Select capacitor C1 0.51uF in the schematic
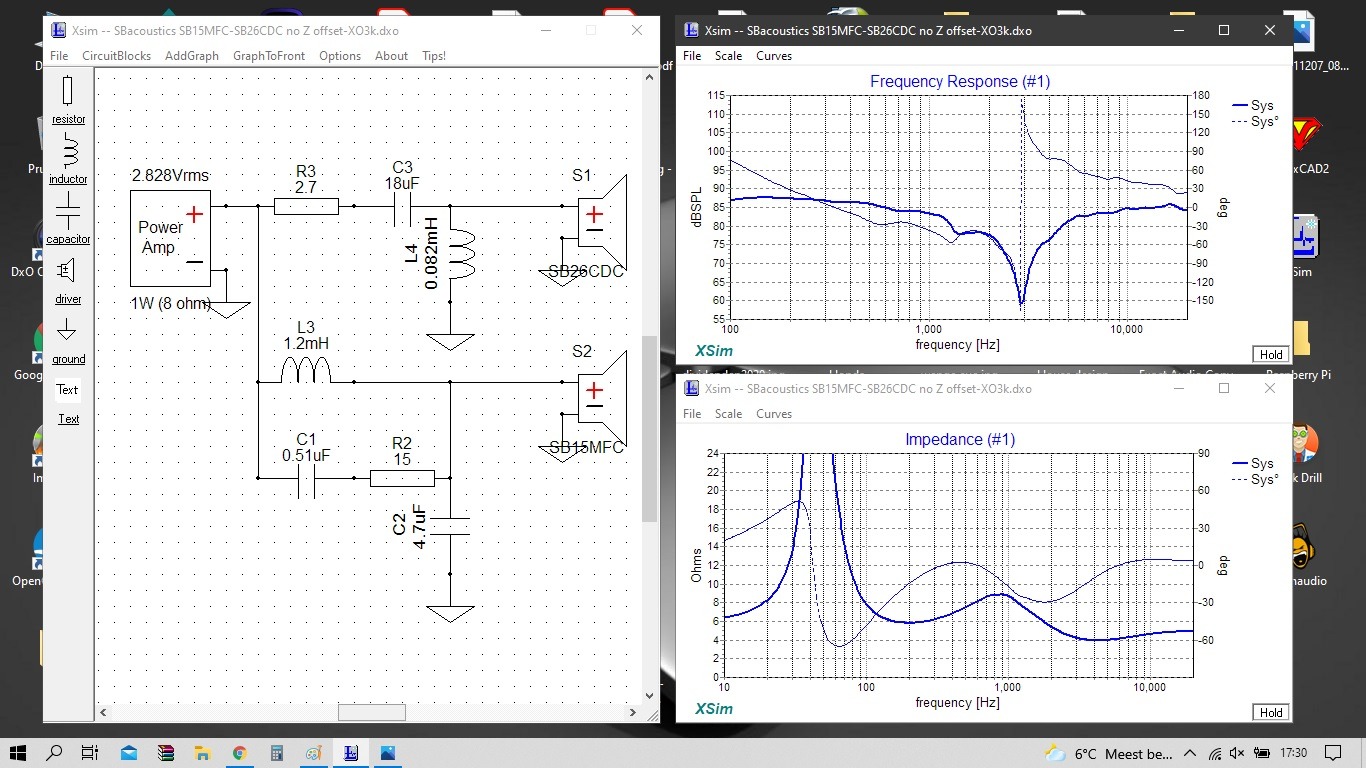Image resolution: width=1366 pixels, height=768 pixels. pyautogui.click(x=306, y=478)
